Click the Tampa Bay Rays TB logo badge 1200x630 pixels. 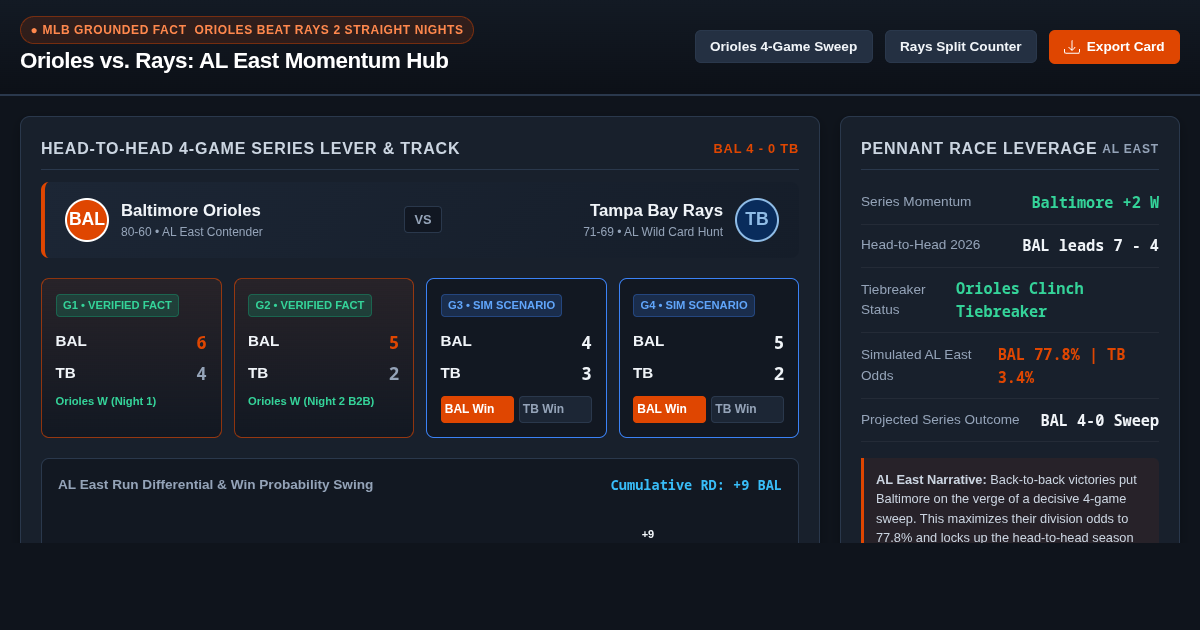[x=757, y=220]
